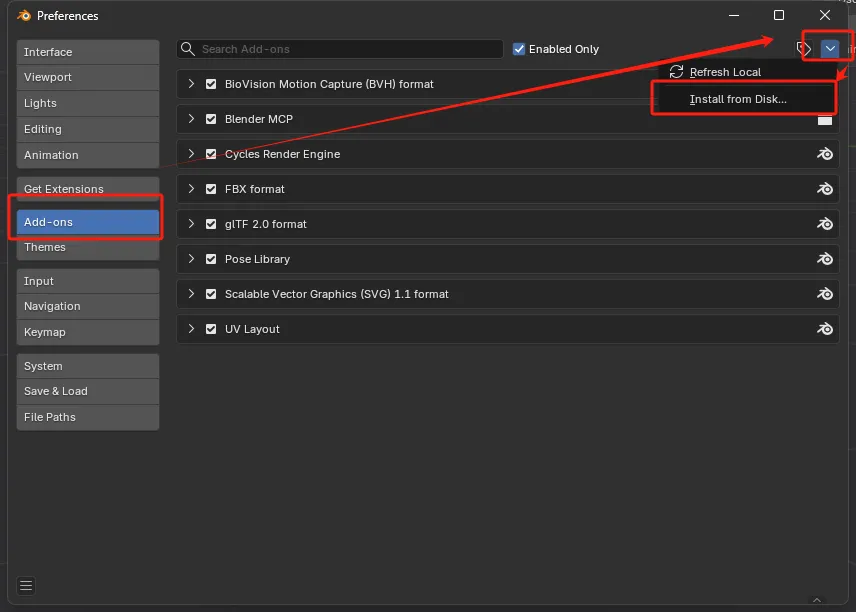The height and width of the screenshot is (612, 856).
Task: Uncheck the Cycles Render Engine add-on
Action: click(x=211, y=154)
